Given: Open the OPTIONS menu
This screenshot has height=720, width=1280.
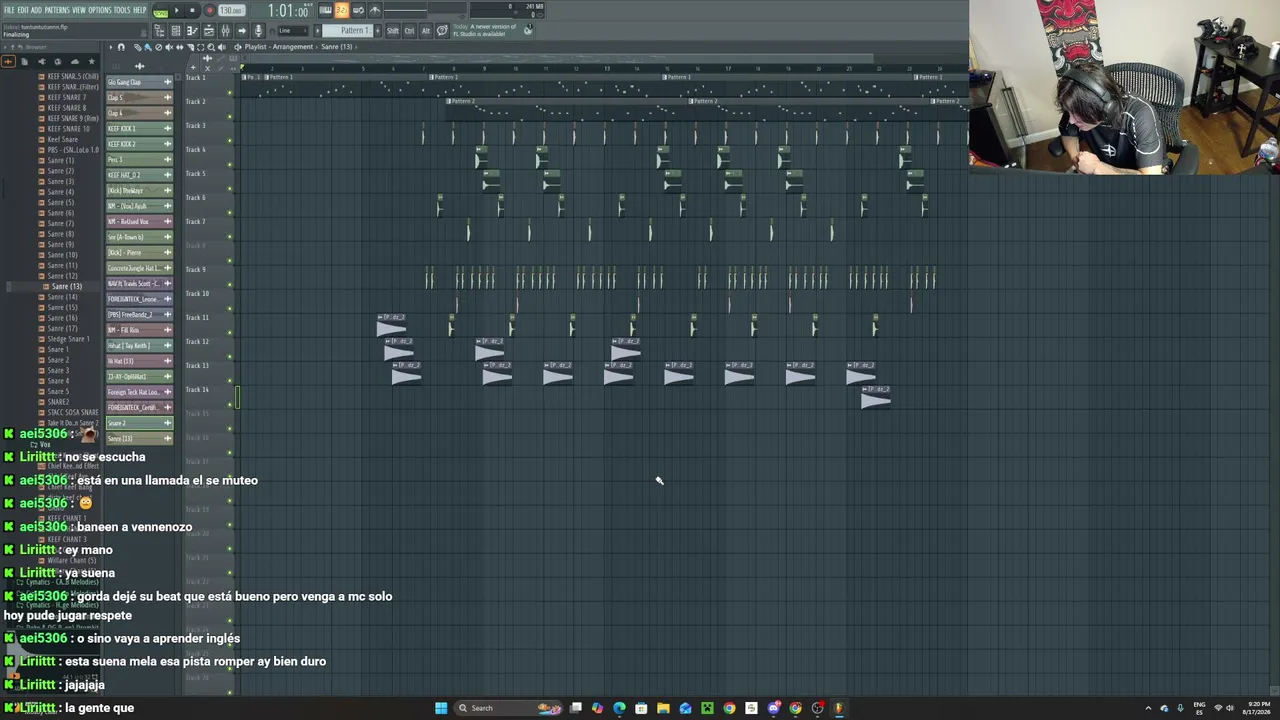Looking at the screenshot, I should pyautogui.click(x=100, y=10).
